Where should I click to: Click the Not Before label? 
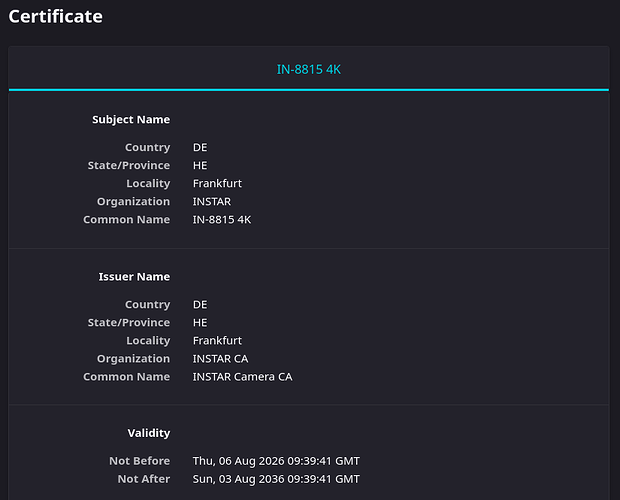point(140,461)
